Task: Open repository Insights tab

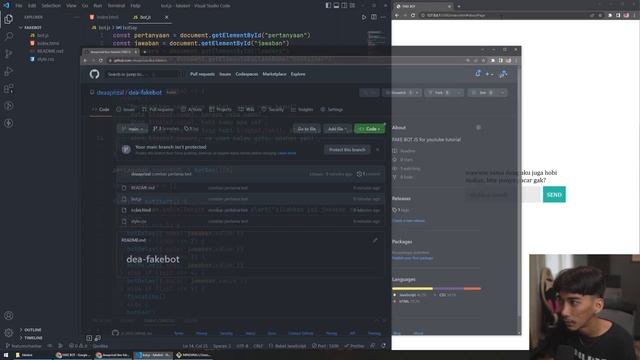Action: tap(302, 109)
